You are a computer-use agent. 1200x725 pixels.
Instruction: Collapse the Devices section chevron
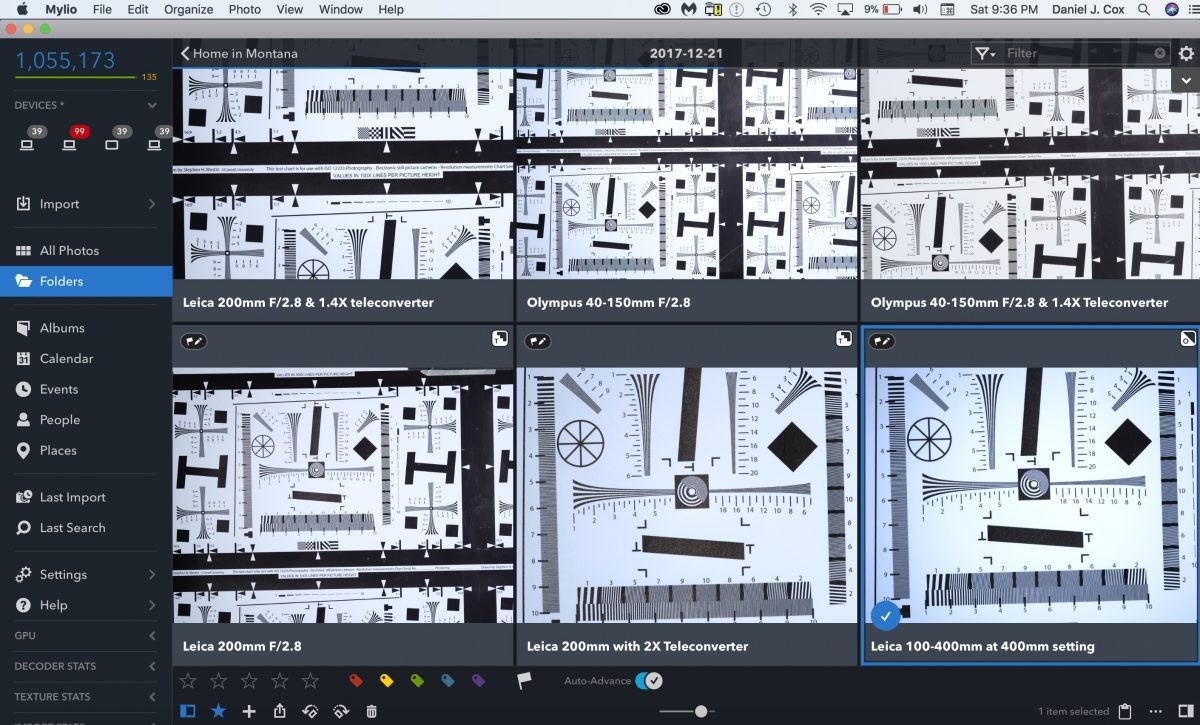tap(152, 105)
